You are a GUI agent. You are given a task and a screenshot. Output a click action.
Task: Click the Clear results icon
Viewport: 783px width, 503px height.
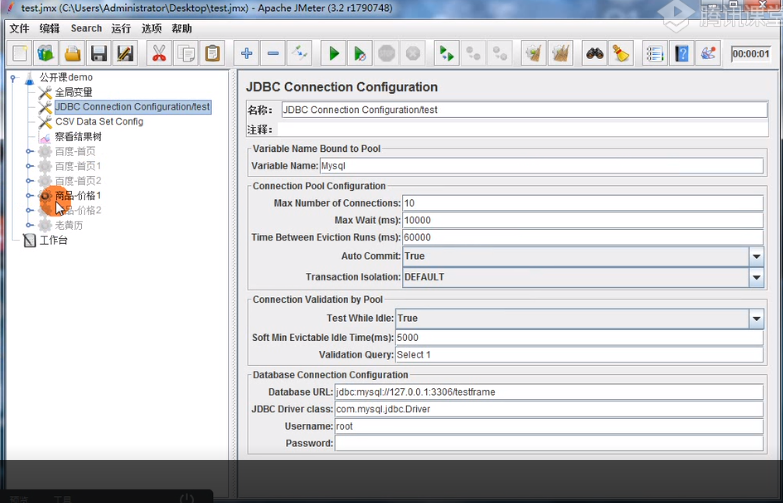534,53
